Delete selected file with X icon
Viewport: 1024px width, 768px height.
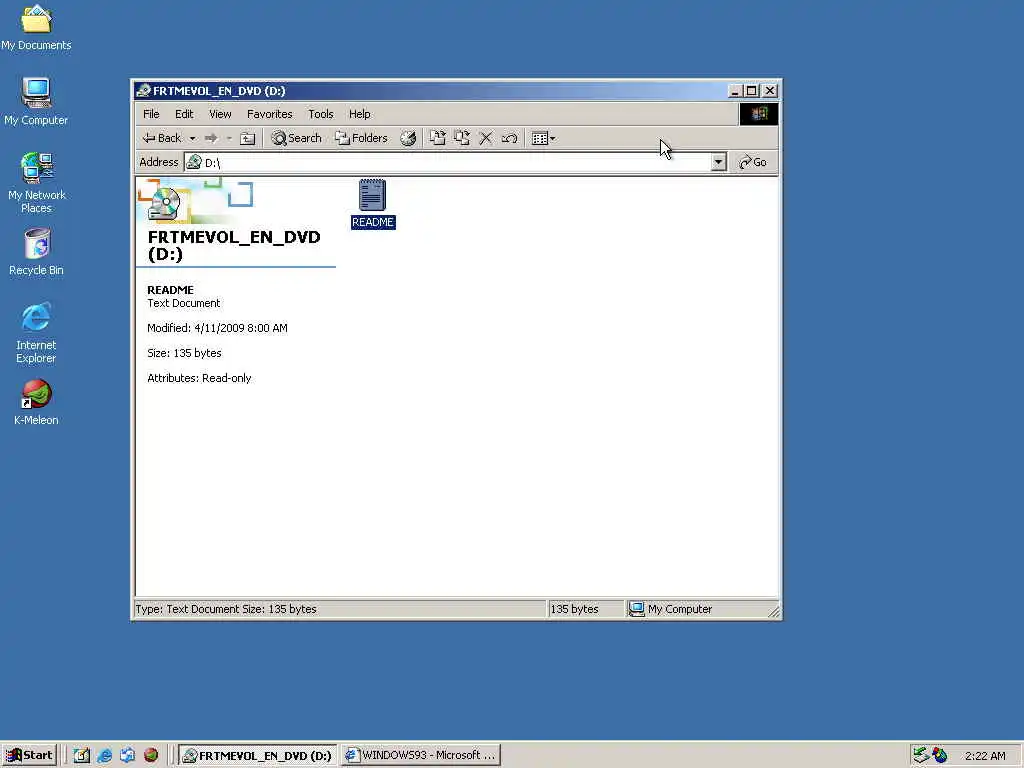tap(486, 138)
